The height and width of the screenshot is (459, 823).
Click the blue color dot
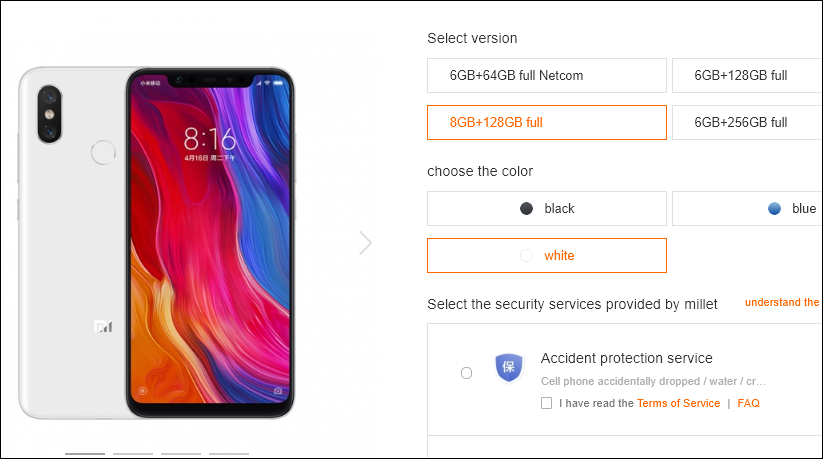(x=774, y=209)
